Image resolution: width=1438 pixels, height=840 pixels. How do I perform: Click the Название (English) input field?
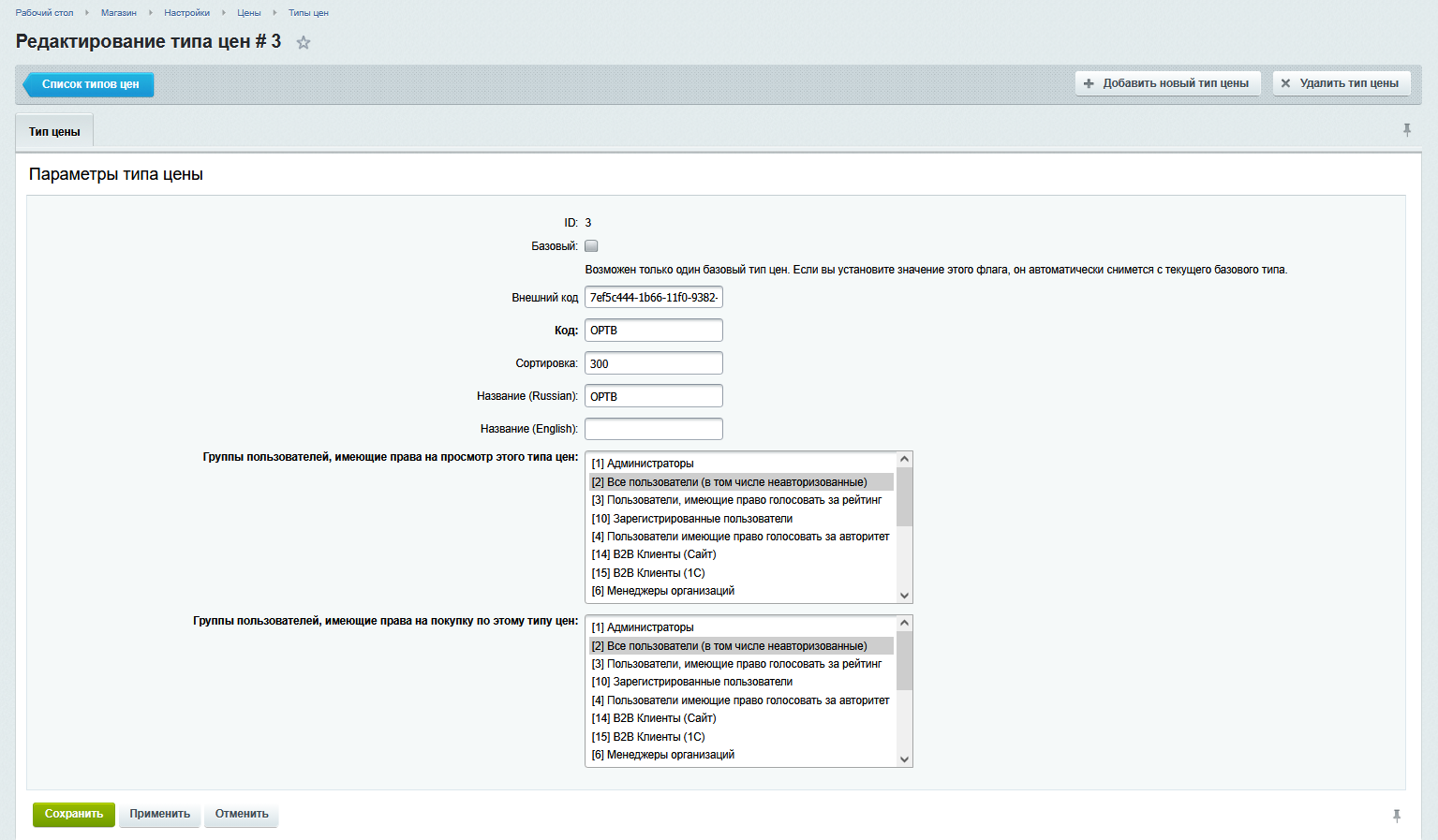[x=653, y=429]
